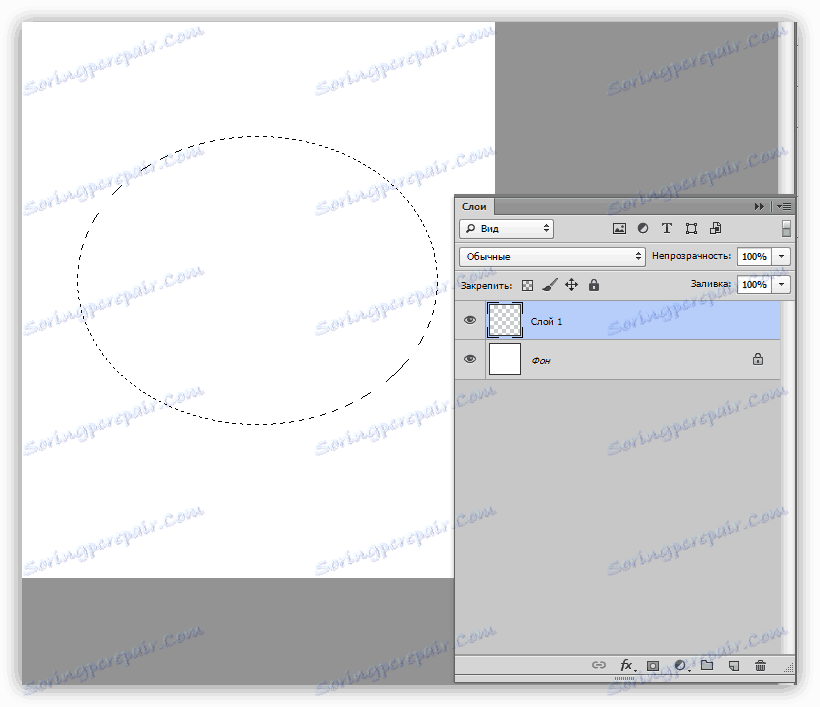The height and width of the screenshot is (707, 820).
Task: Open the Layers panel flyout menu
Action: pos(783,207)
